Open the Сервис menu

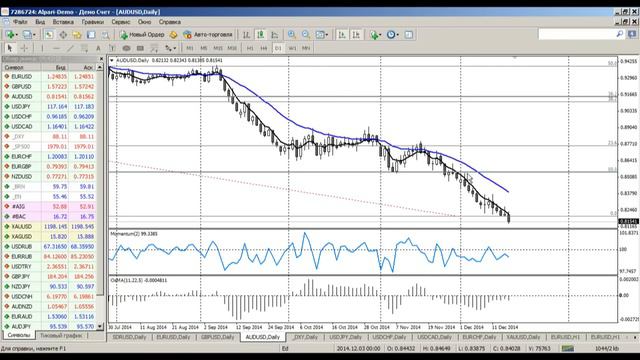click(x=121, y=22)
